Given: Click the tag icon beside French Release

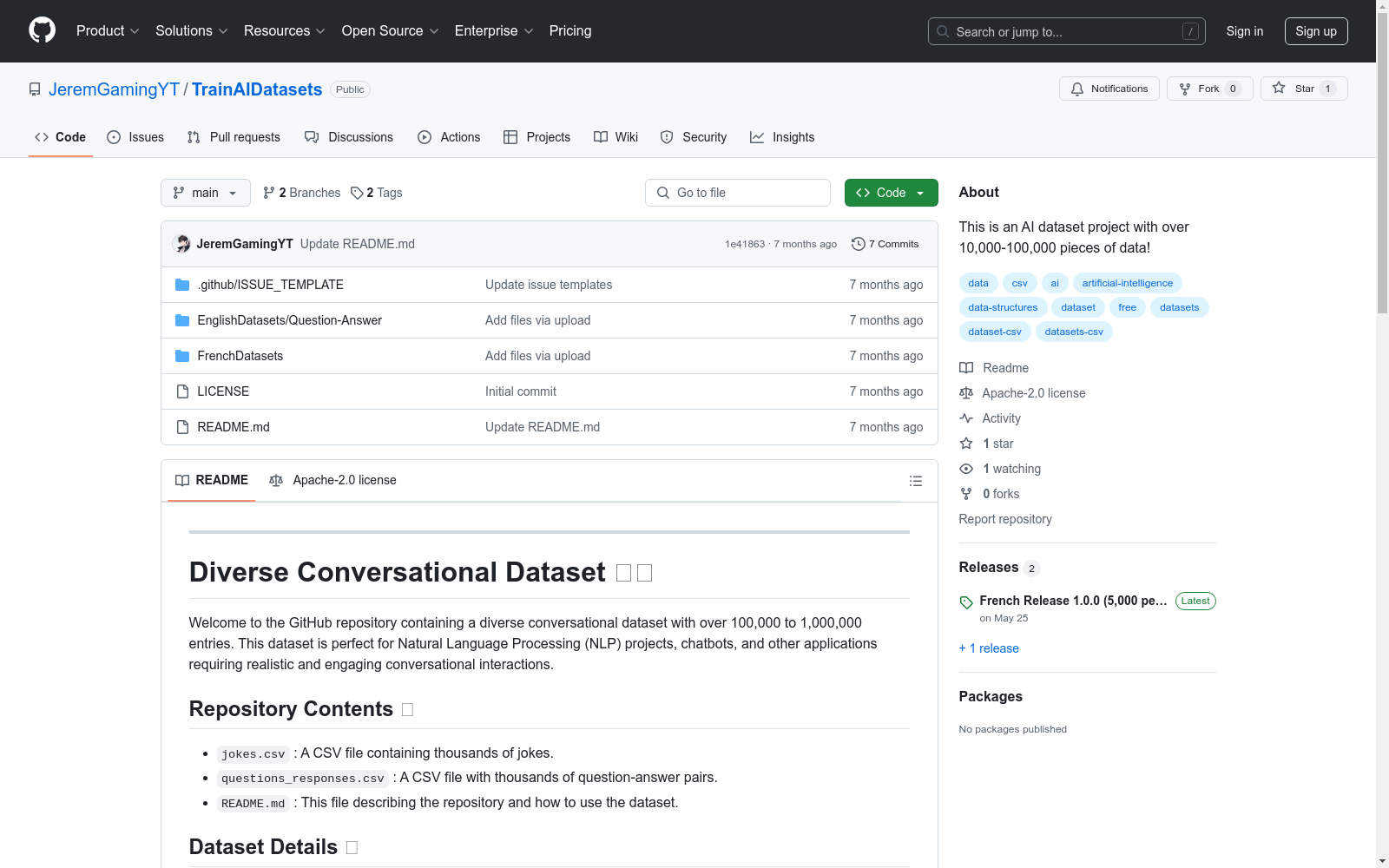Looking at the screenshot, I should [x=966, y=602].
